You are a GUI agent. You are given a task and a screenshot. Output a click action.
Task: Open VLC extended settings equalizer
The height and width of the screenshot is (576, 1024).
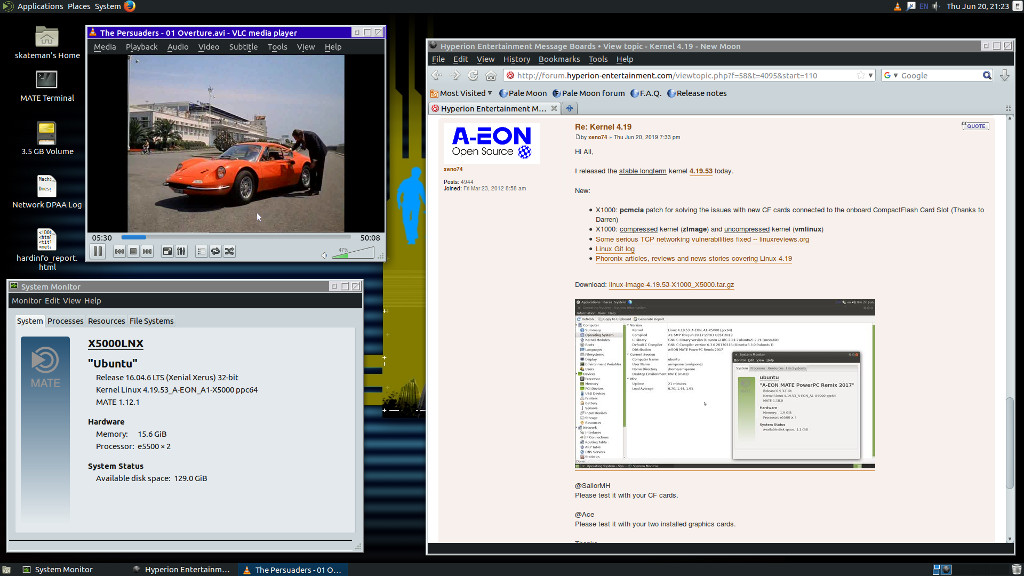click(182, 251)
